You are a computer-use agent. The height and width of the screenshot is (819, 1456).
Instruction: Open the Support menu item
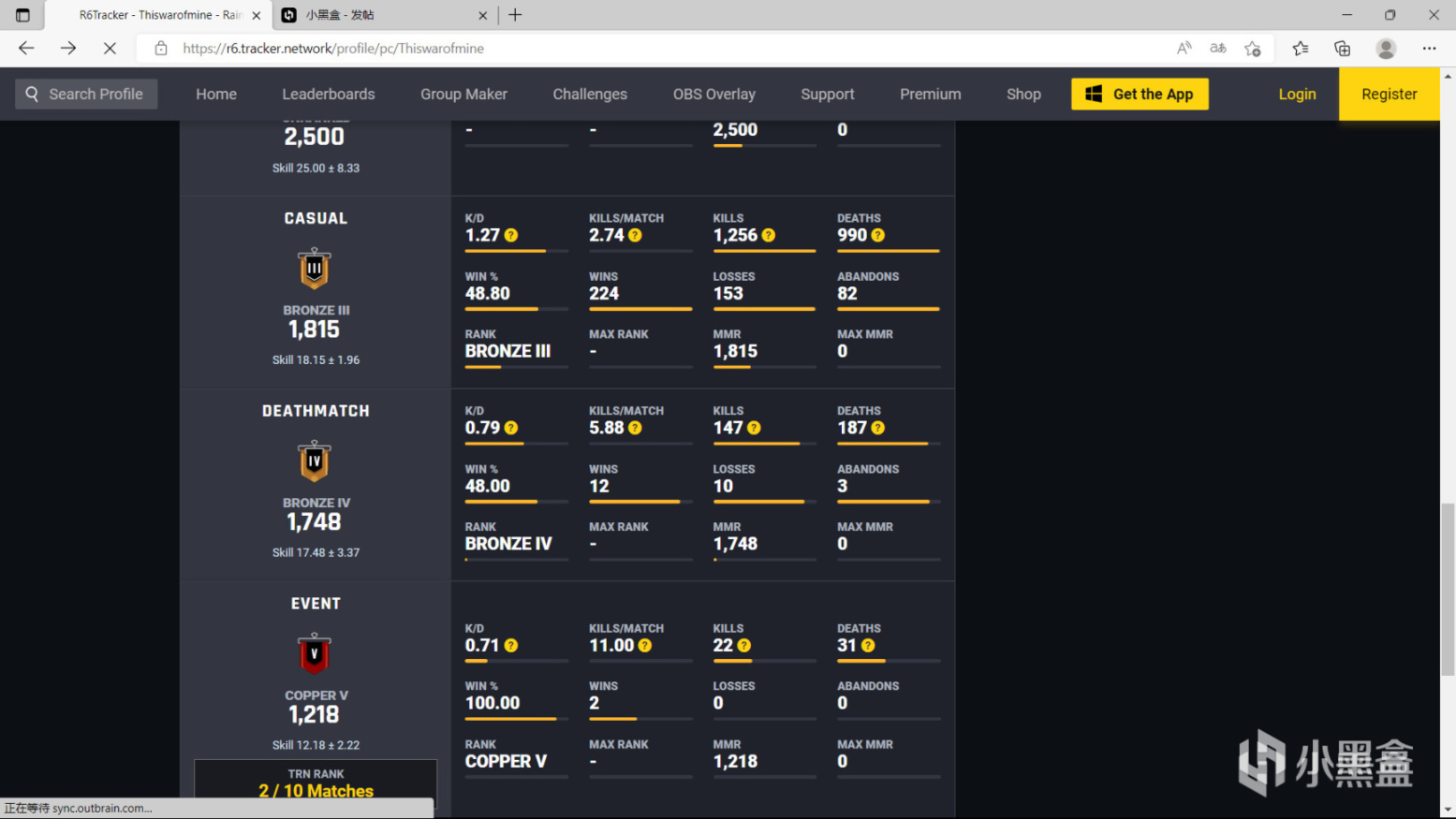pyautogui.click(x=828, y=94)
